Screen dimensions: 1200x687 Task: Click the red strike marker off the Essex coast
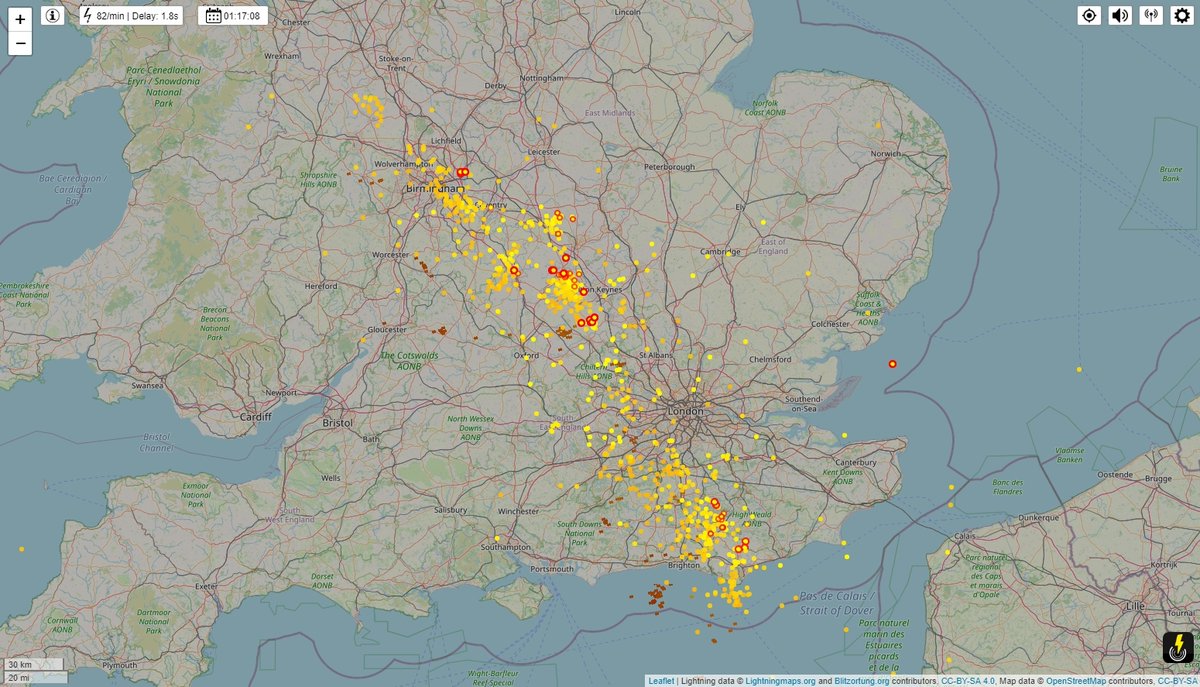click(x=893, y=364)
